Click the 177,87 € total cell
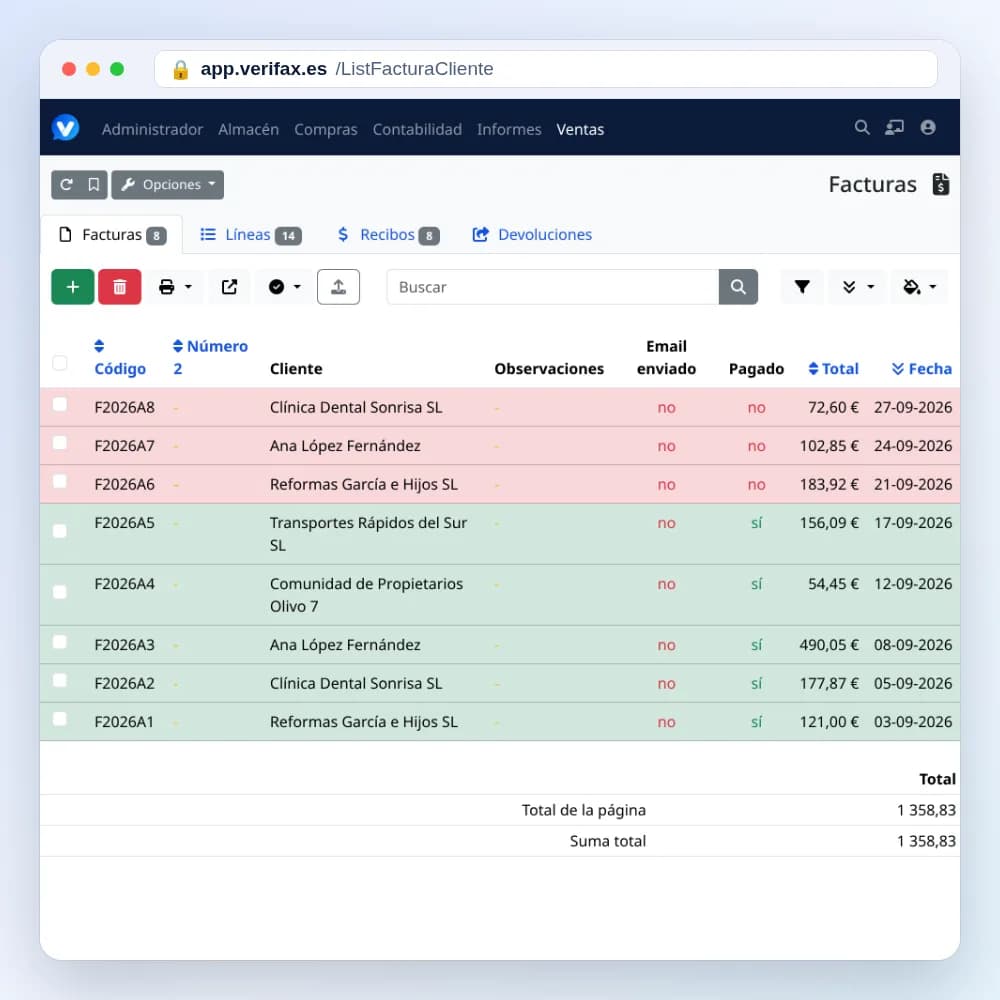The height and width of the screenshot is (1000, 1000). click(x=829, y=683)
